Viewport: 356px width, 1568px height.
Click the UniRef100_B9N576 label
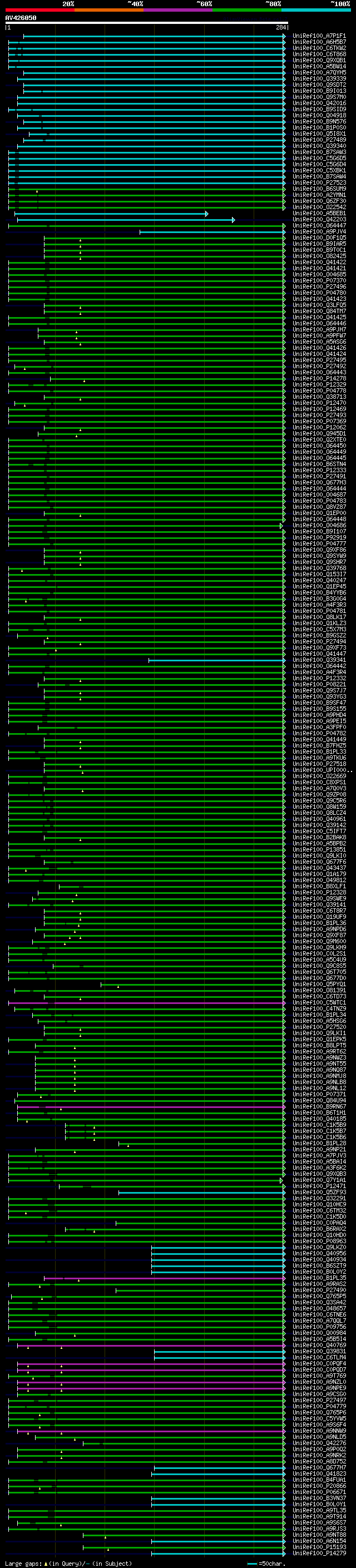tap(319, 122)
